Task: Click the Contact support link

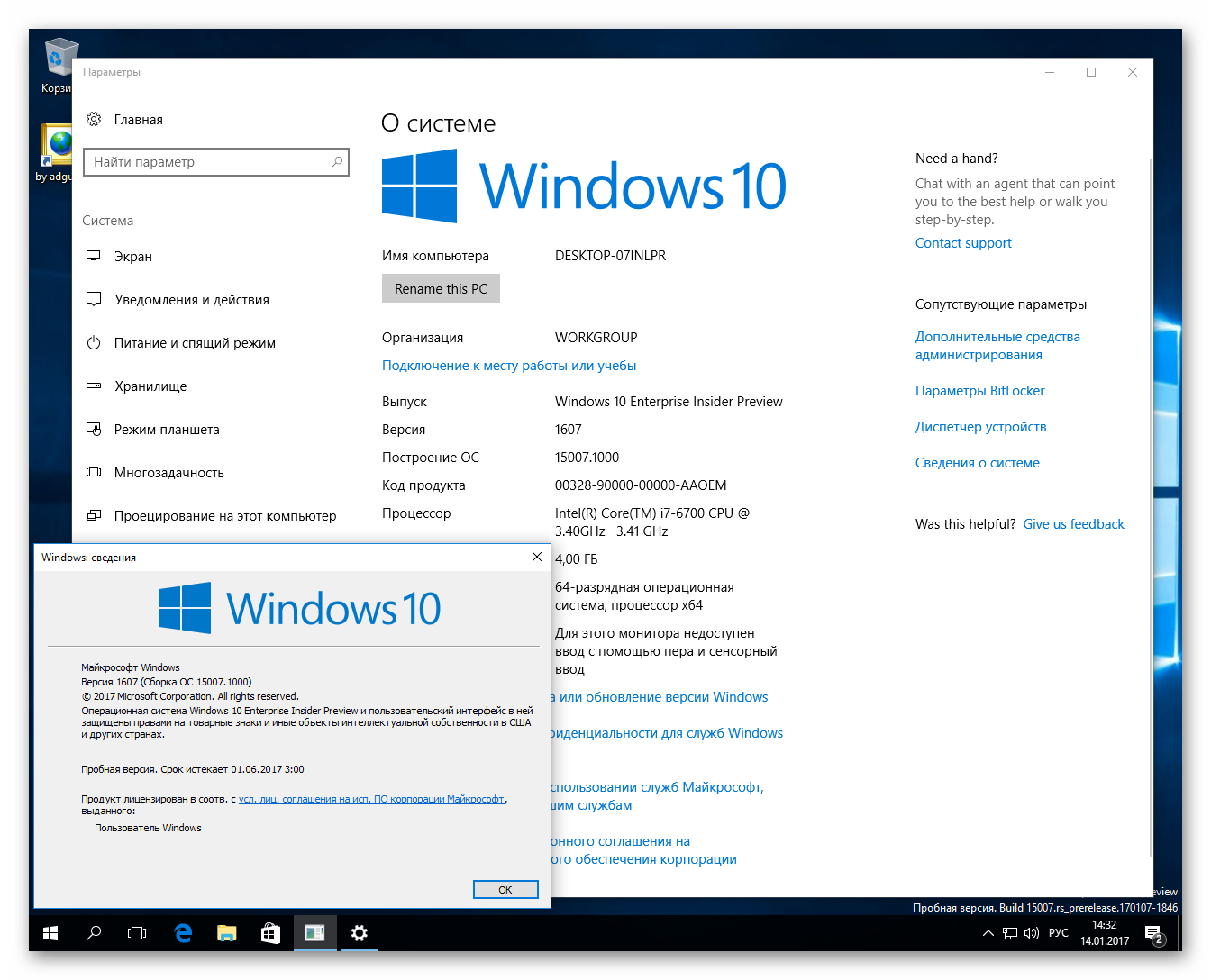Action: pos(963,243)
